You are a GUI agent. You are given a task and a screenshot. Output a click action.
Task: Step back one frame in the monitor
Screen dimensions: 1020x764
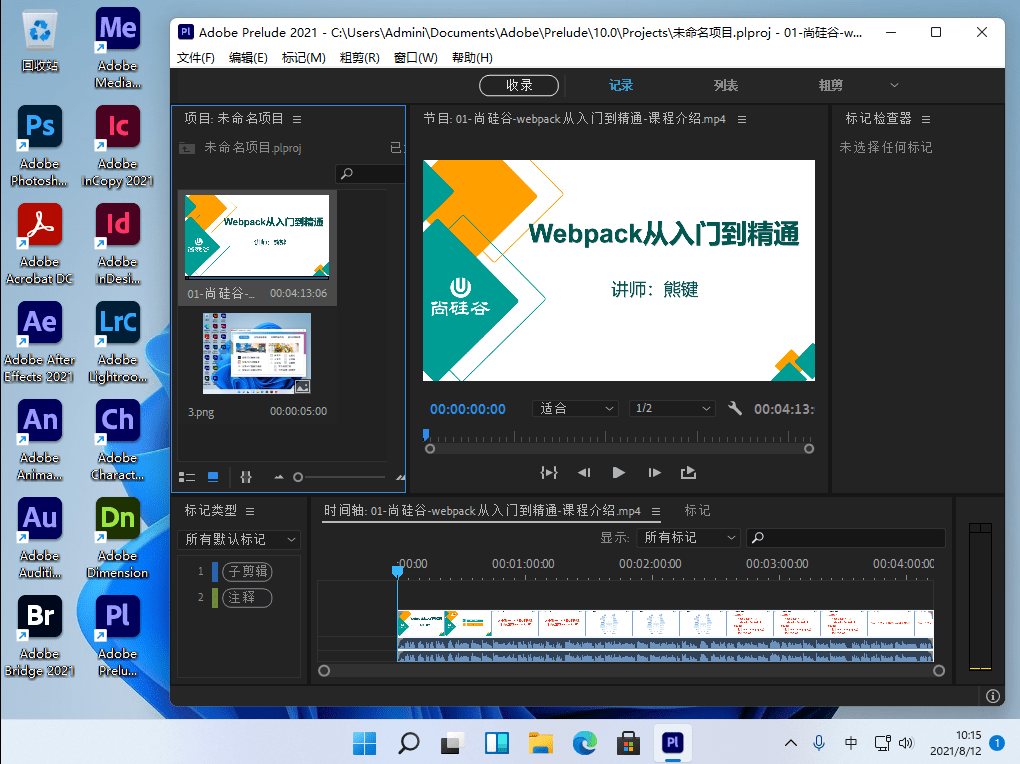584,473
